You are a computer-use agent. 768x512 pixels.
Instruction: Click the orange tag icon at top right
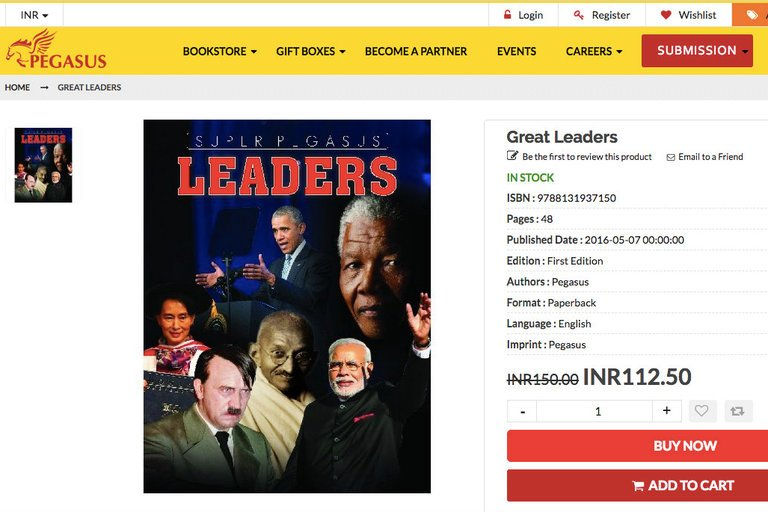point(751,15)
